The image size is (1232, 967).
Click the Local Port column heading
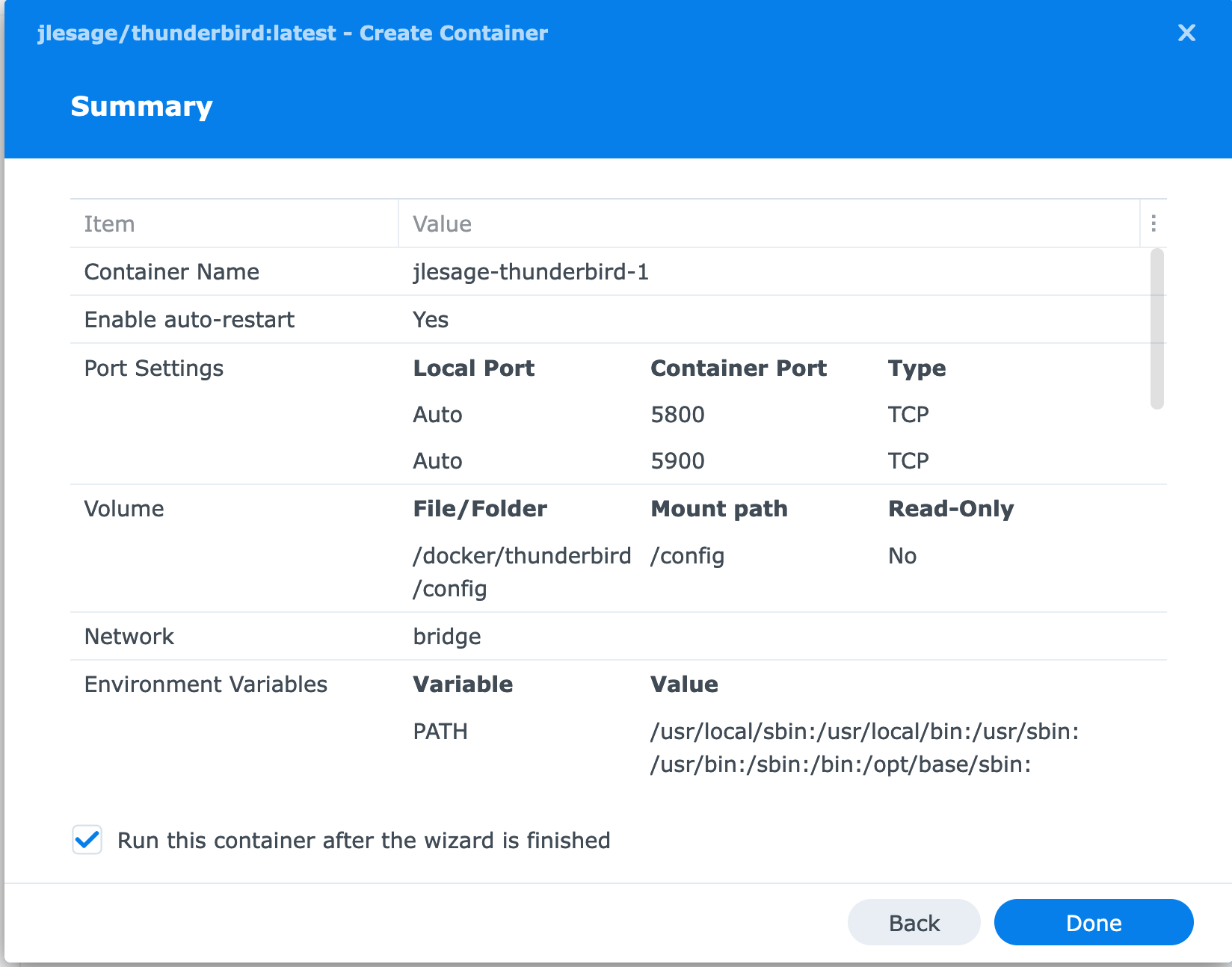point(474,368)
